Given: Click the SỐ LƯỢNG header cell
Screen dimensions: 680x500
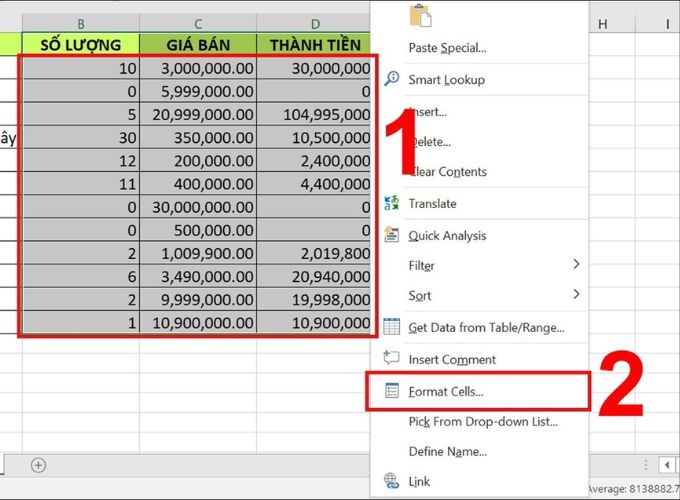Looking at the screenshot, I should [81, 45].
